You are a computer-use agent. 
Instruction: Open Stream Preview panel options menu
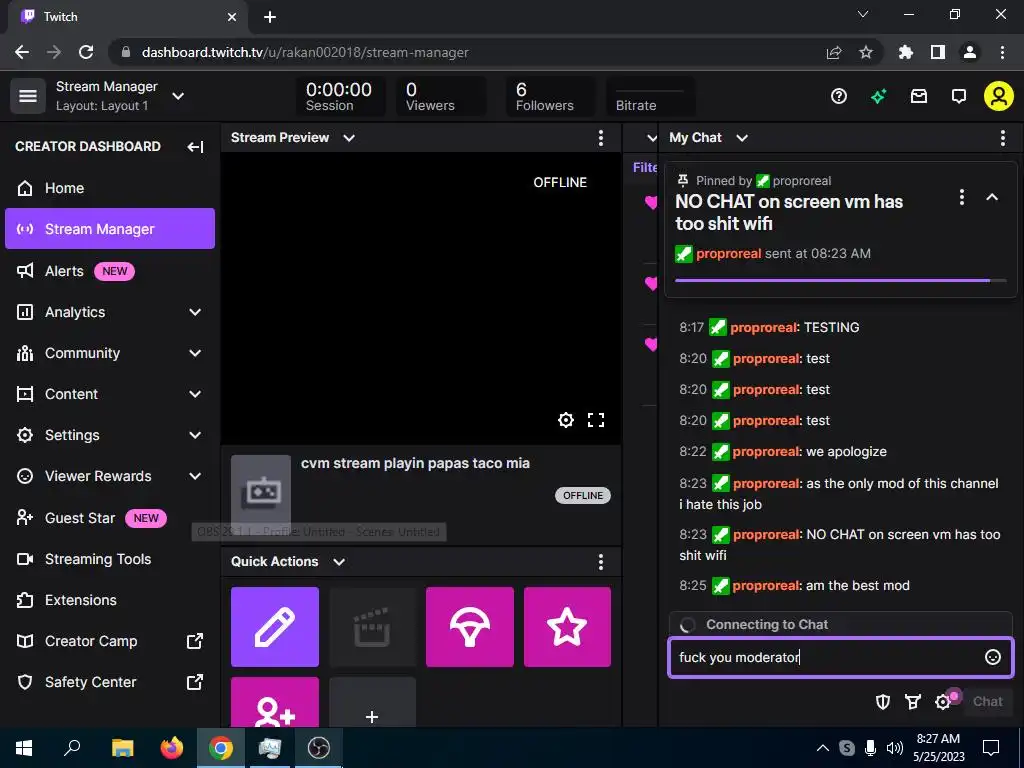601,138
